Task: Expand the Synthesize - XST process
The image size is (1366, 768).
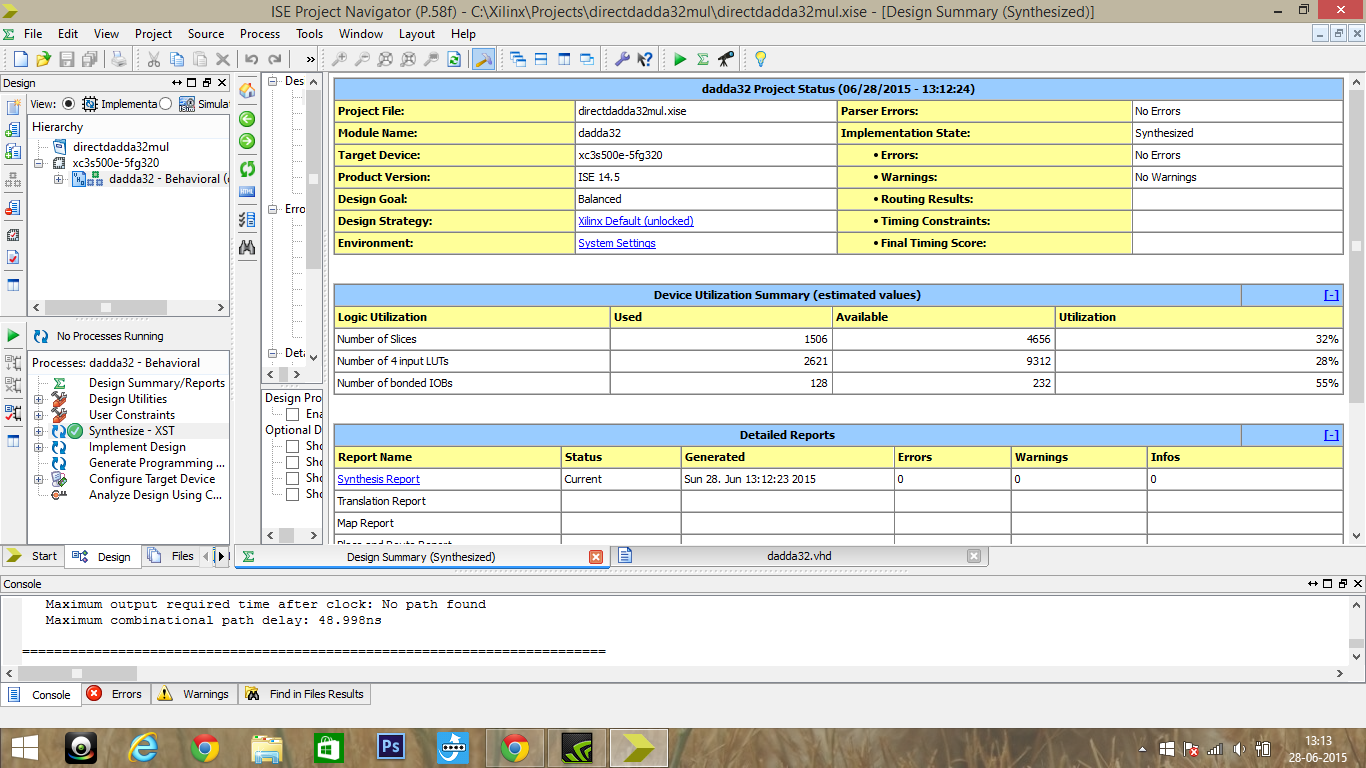Action: point(39,431)
